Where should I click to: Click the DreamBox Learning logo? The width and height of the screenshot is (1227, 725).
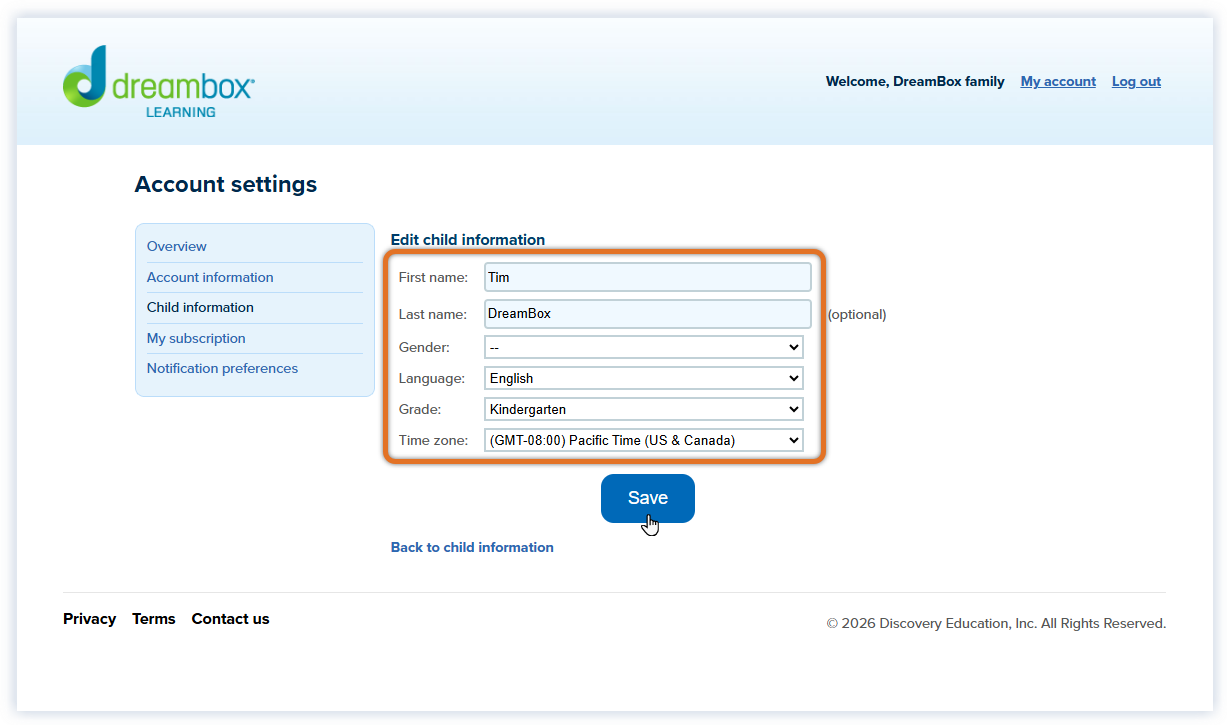[x=159, y=82]
